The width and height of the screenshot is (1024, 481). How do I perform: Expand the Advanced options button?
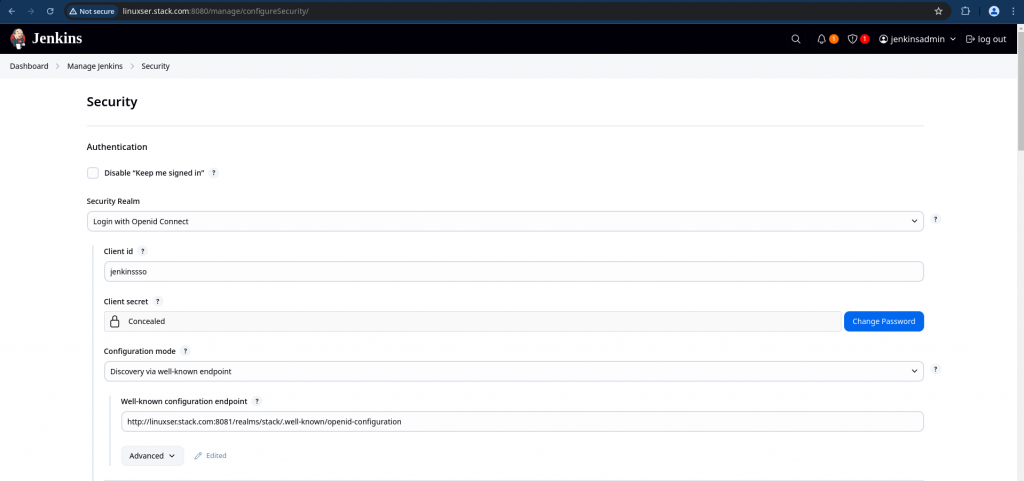pos(152,456)
